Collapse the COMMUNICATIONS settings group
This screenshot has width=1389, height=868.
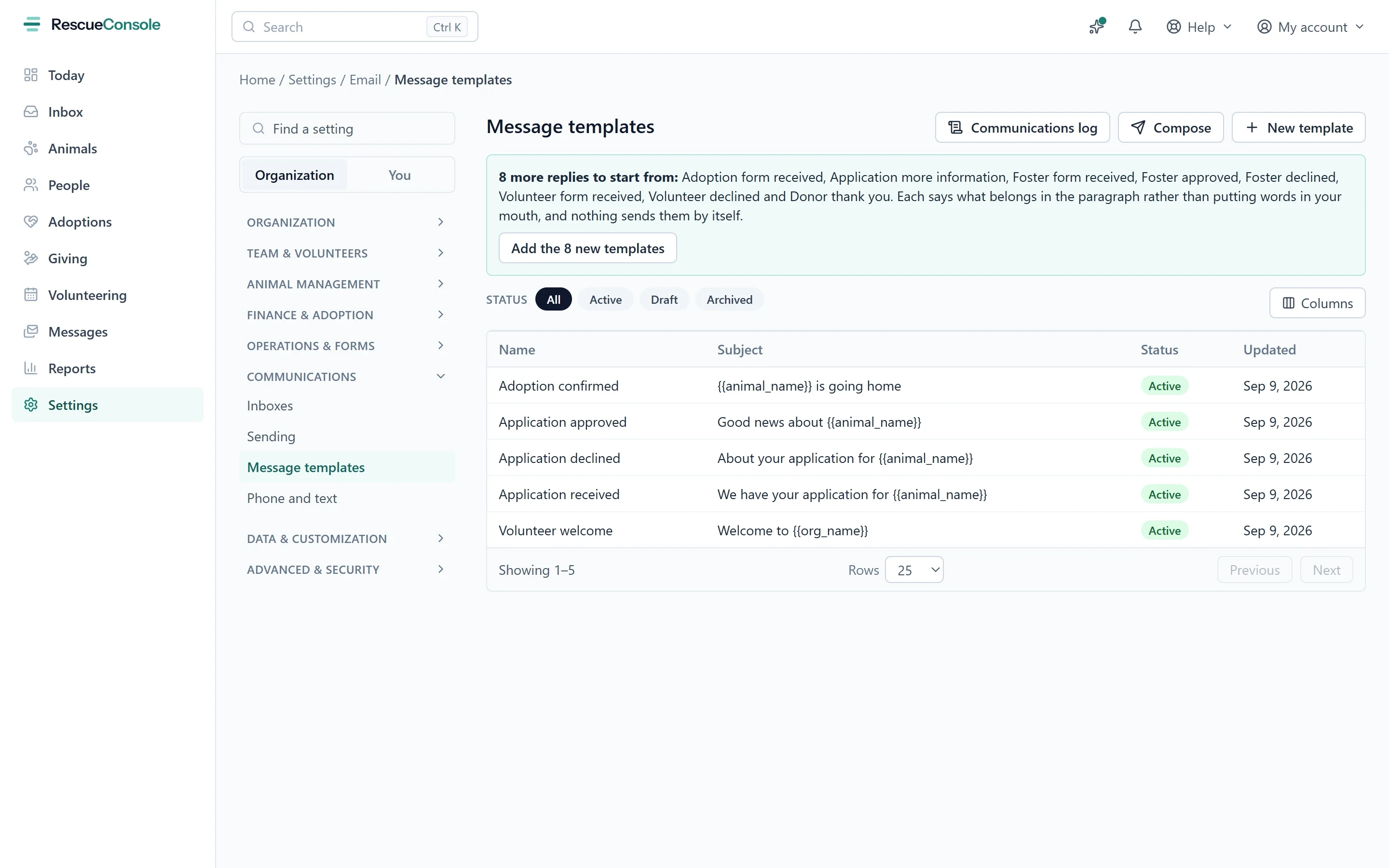coord(347,377)
